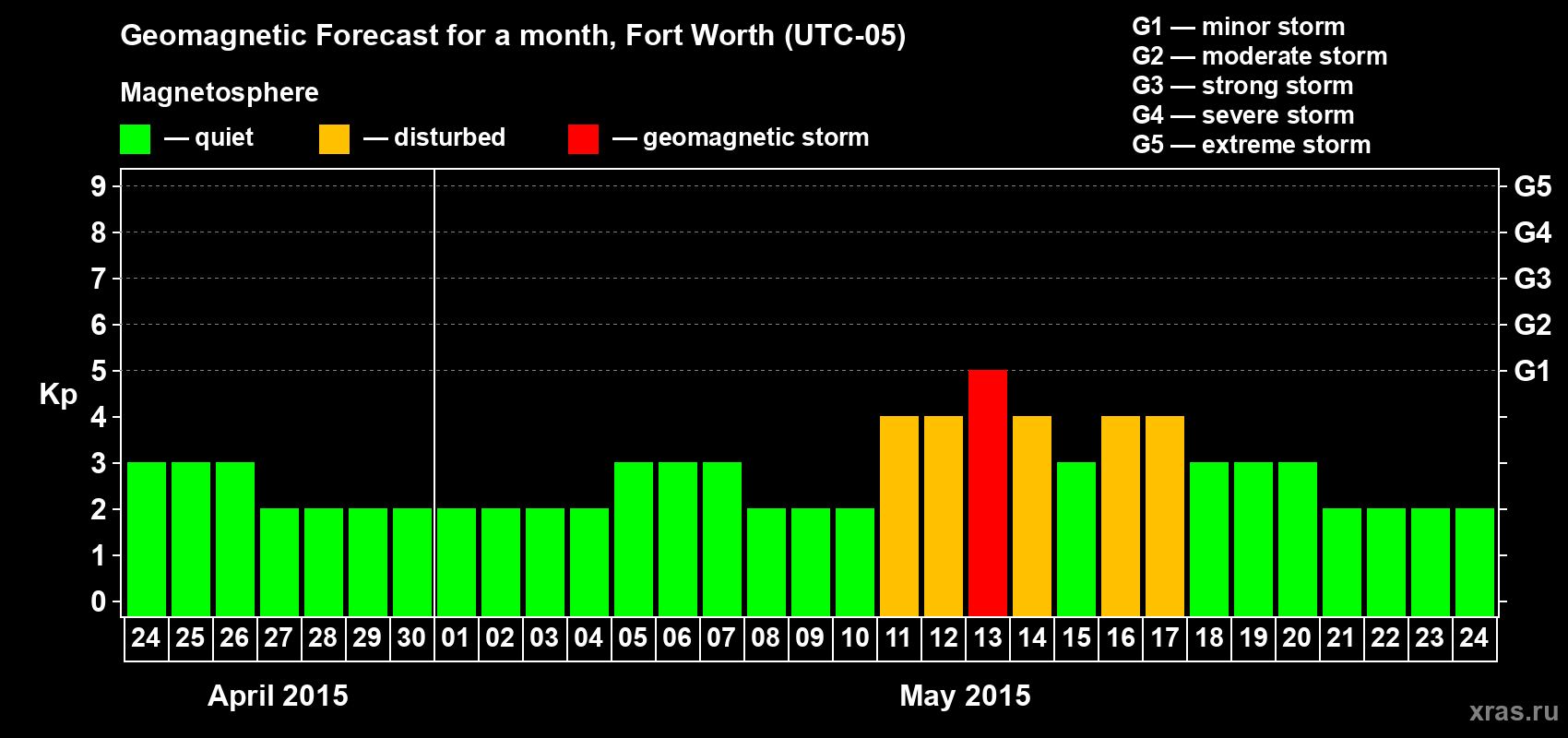Click the '— quiet' legend label
Image resolution: width=1568 pixels, height=738 pixels.
[x=208, y=138]
